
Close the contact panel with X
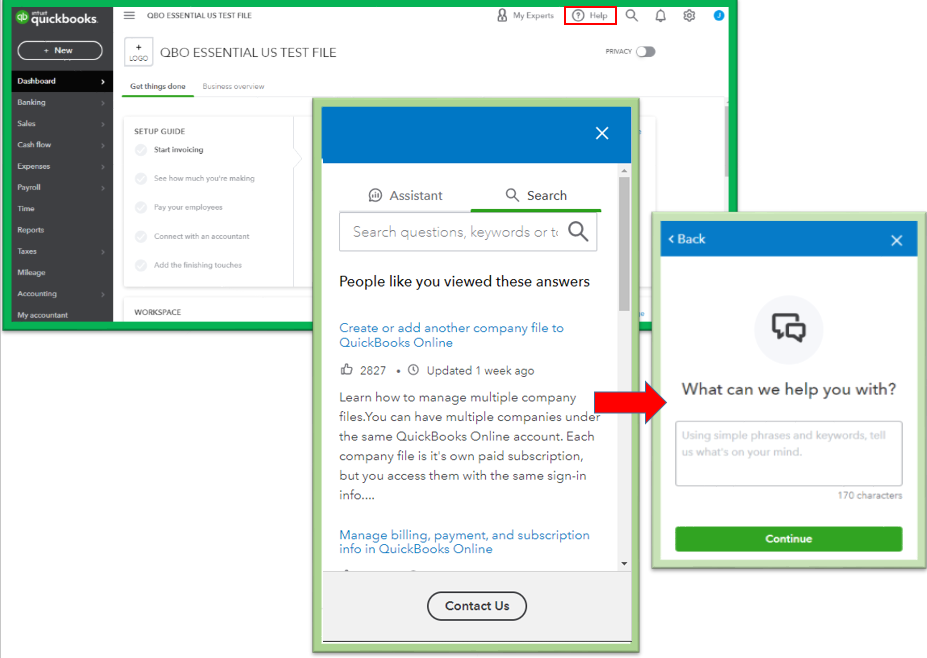coord(896,240)
